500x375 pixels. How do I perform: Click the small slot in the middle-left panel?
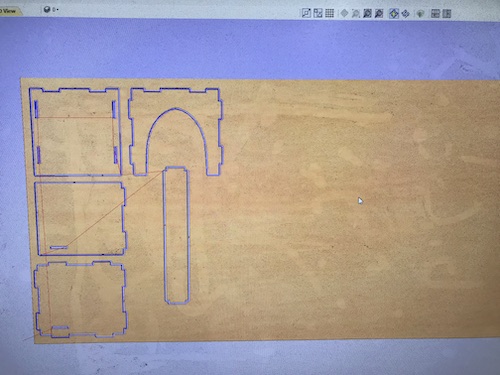[59, 247]
